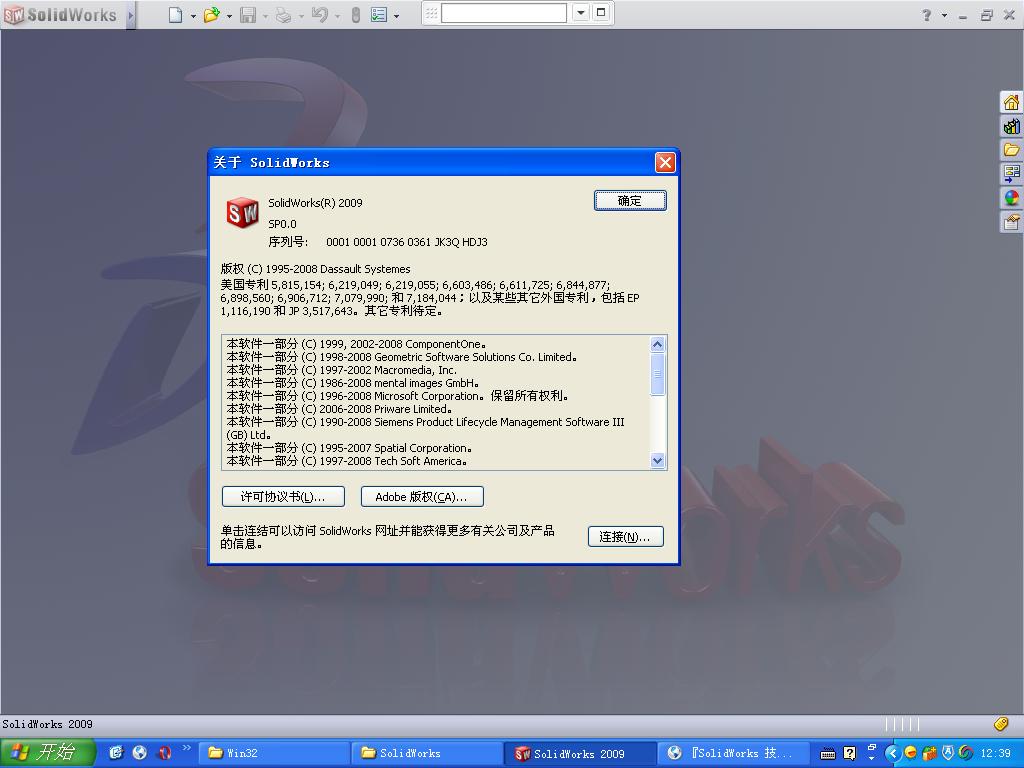
Task: Click the Tech Soft America line in the credits list
Action: [x=347, y=461]
